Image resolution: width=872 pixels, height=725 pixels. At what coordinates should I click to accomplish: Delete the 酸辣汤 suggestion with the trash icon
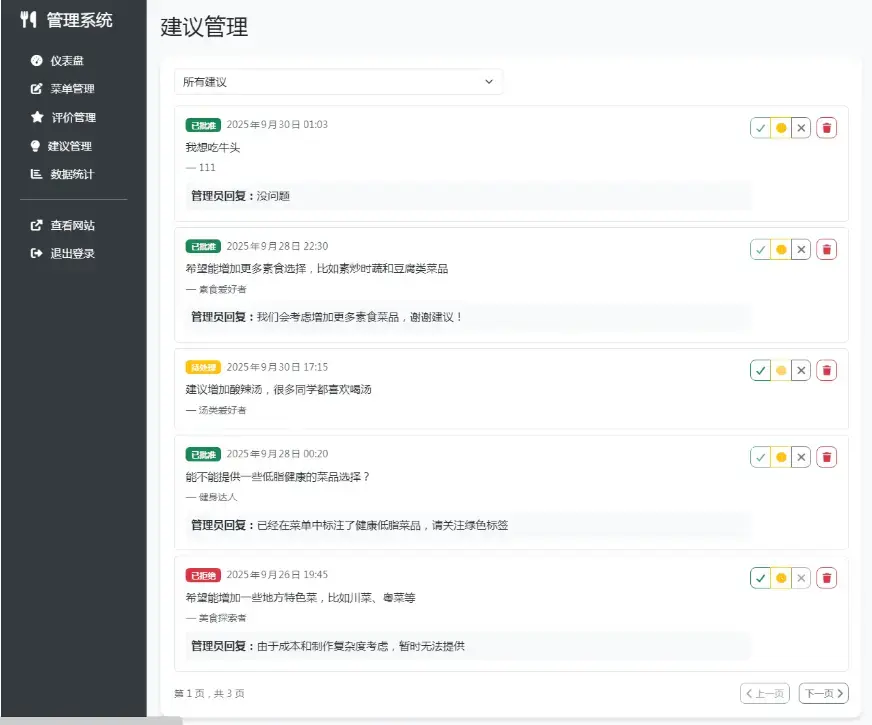(826, 370)
